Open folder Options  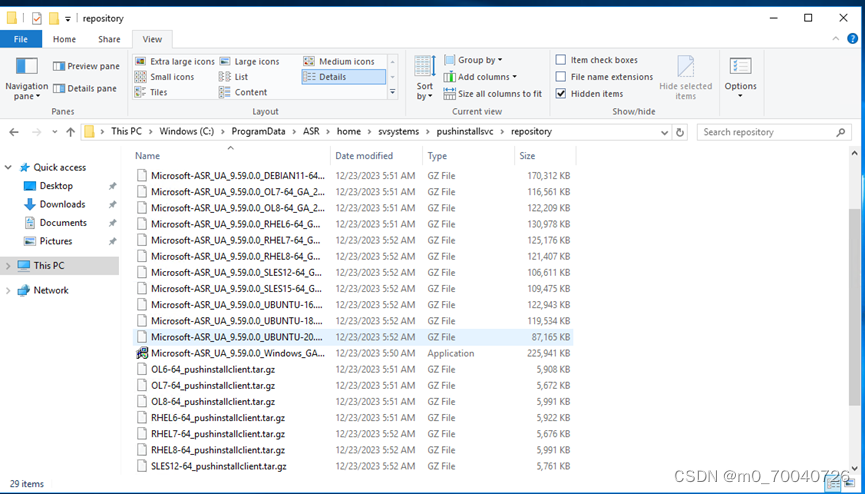pyautogui.click(x=740, y=78)
